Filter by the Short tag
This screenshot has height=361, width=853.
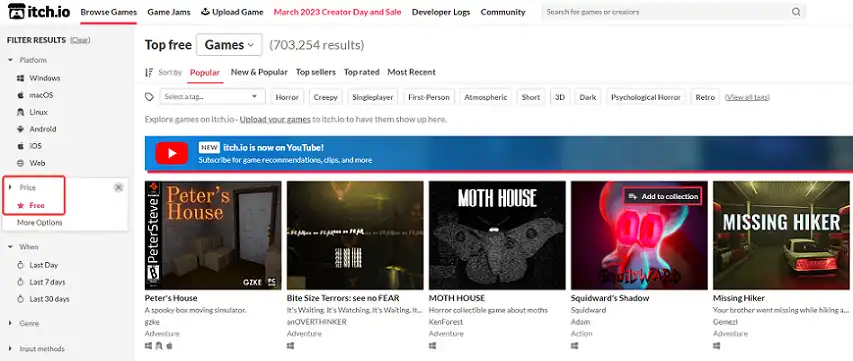[530, 97]
